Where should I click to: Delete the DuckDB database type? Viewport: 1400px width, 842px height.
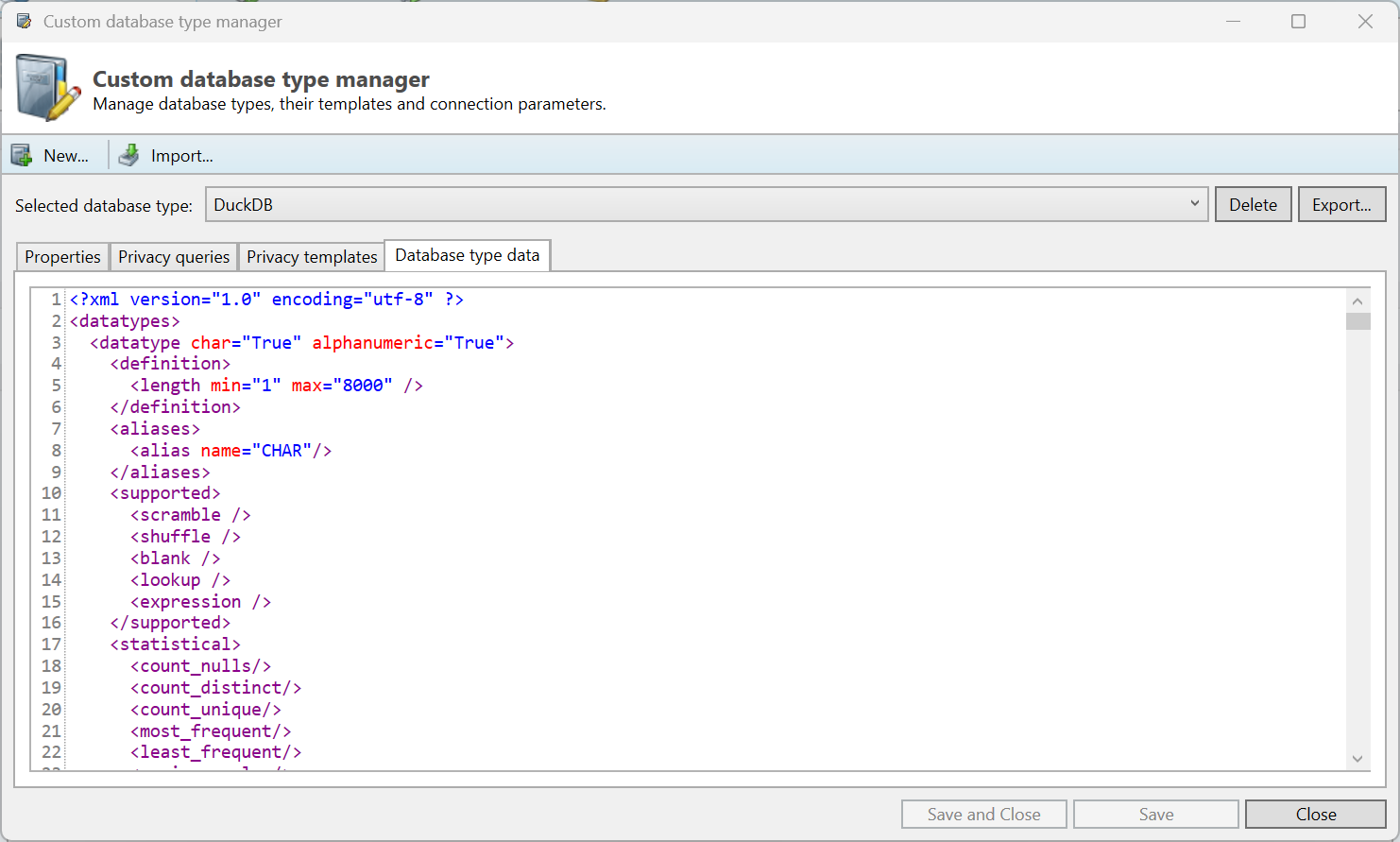click(x=1253, y=204)
